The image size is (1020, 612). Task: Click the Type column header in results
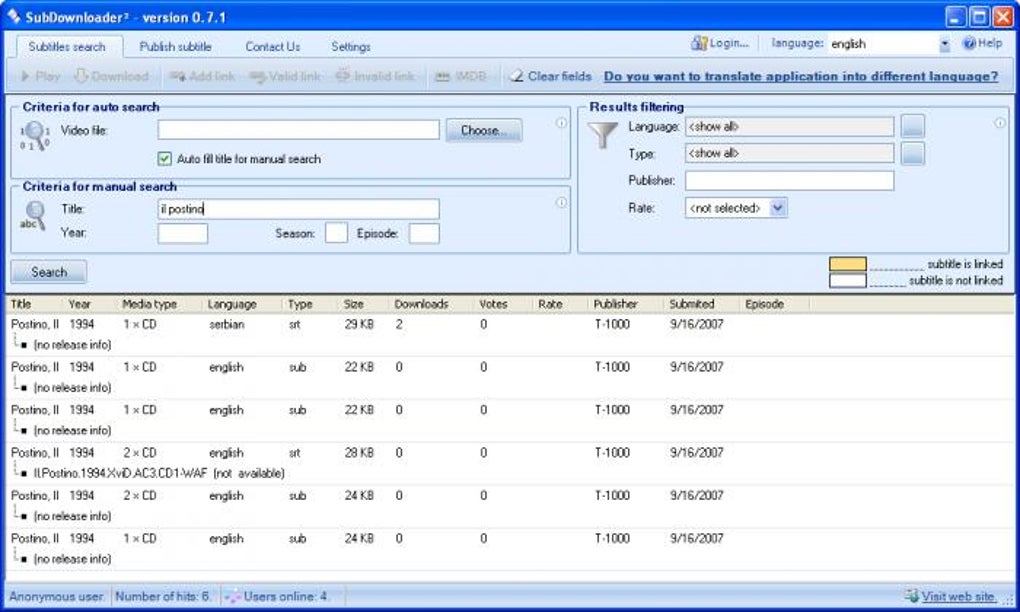312,304
